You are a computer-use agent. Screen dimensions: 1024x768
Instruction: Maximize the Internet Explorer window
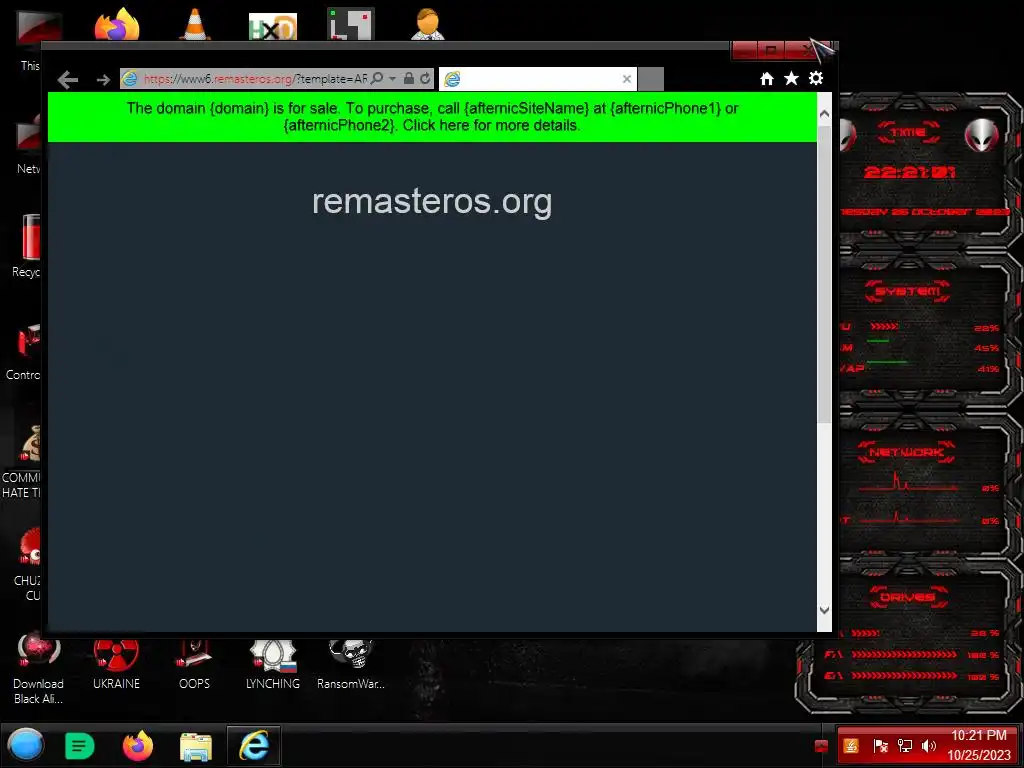pos(771,50)
